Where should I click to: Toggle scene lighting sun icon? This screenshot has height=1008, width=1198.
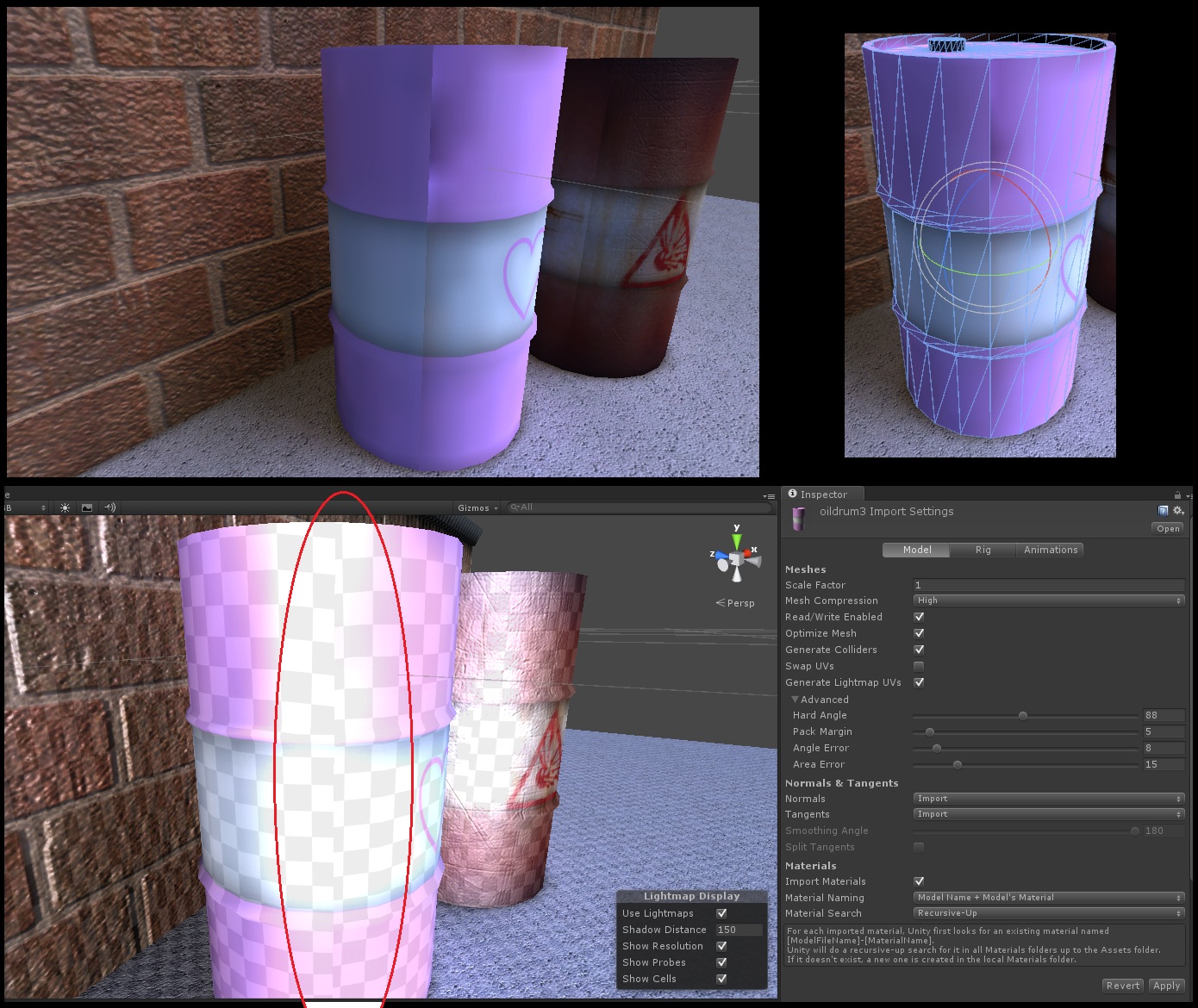pos(65,508)
